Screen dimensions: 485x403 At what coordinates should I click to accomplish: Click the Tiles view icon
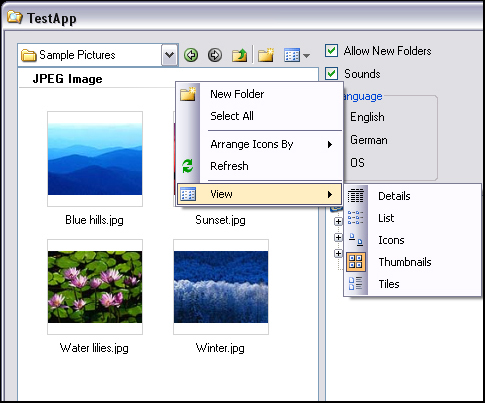coord(356,284)
